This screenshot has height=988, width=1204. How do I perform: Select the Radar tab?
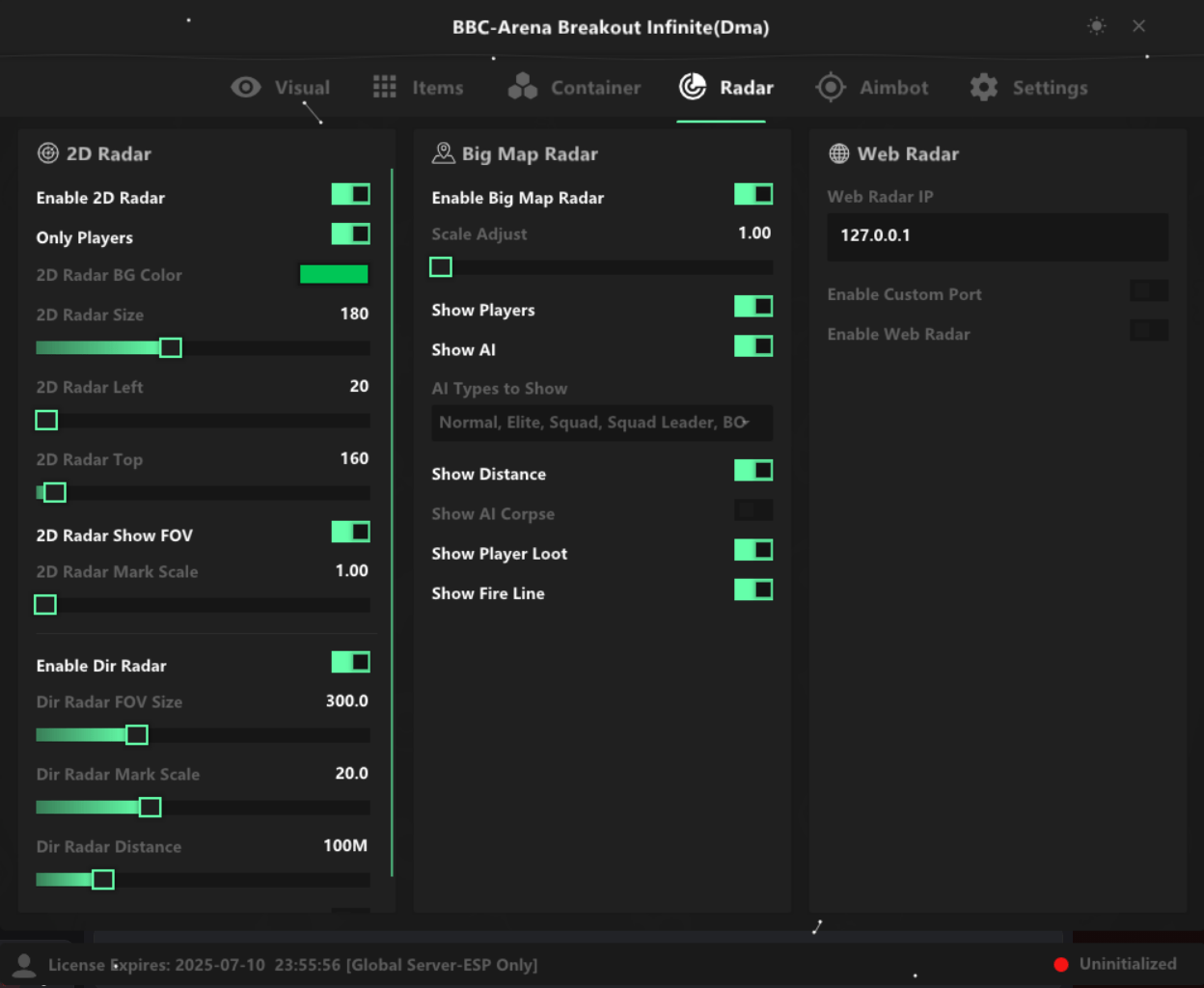pyautogui.click(x=726, y=88)
